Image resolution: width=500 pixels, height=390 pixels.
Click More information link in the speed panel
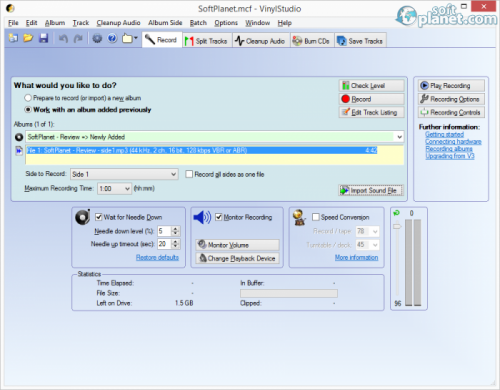tap(356, 257)
